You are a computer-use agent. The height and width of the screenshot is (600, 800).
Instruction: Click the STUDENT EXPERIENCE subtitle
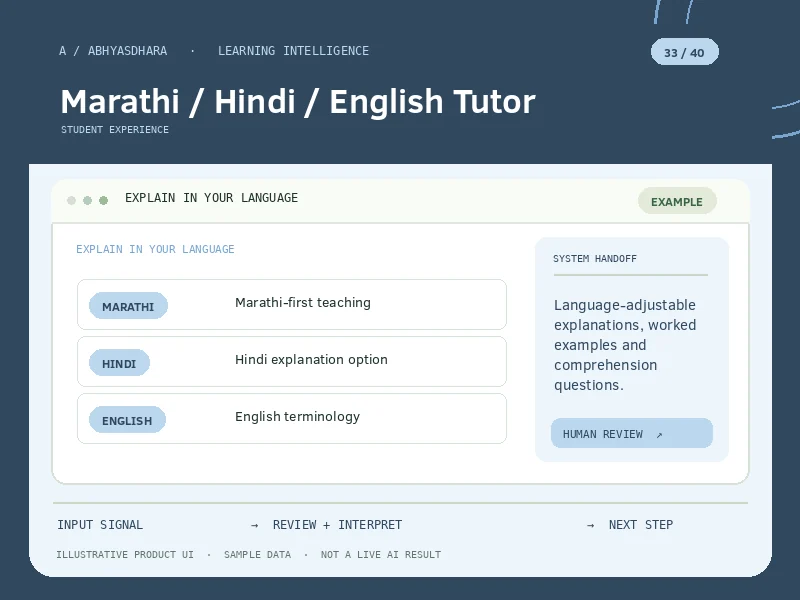point(115,130)
